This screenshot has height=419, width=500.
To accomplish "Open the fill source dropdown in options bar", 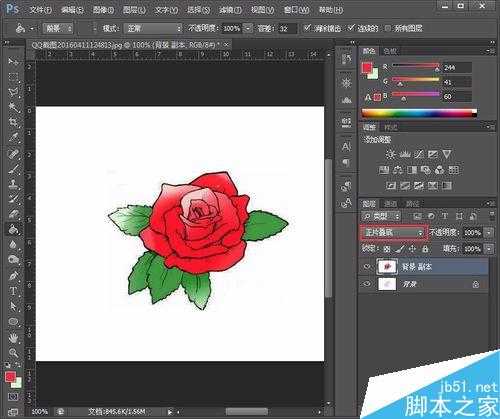I will click(58, 29).
